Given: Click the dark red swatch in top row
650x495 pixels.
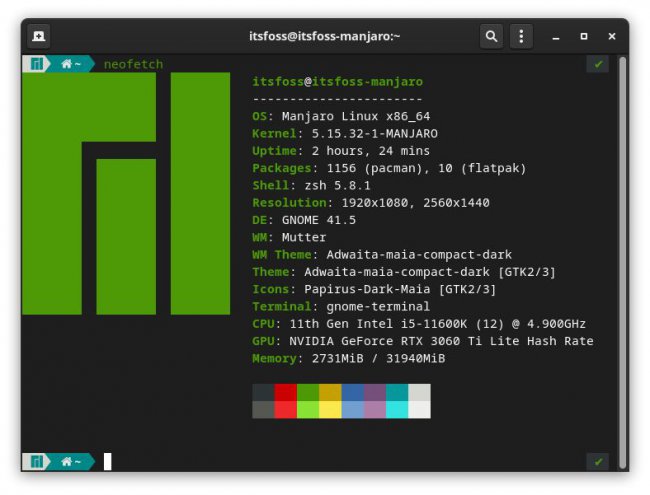Looking at the screenshot, I should tap(286, 393).
